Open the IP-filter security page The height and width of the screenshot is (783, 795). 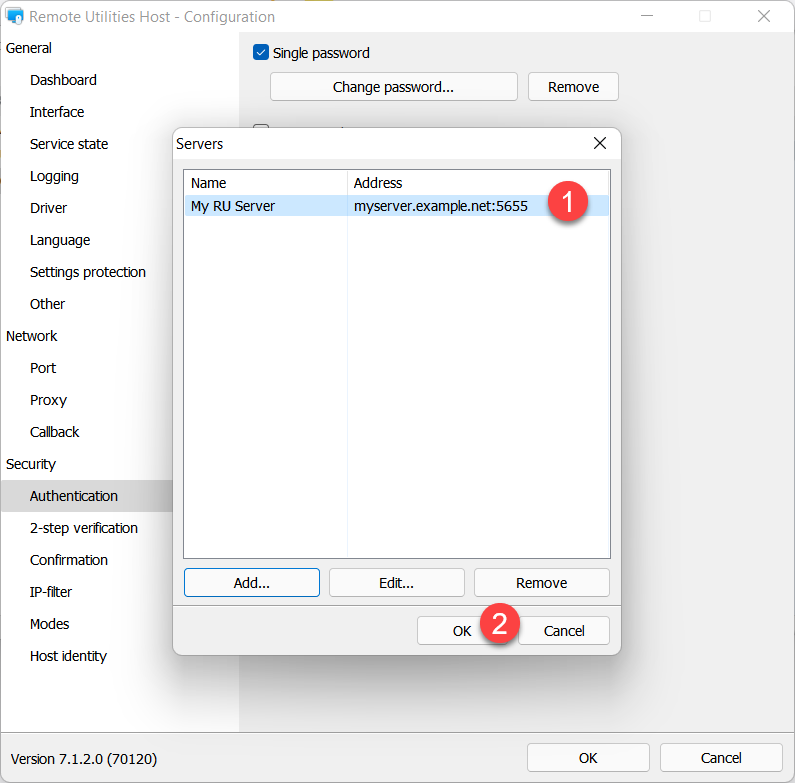pos(53,592)
